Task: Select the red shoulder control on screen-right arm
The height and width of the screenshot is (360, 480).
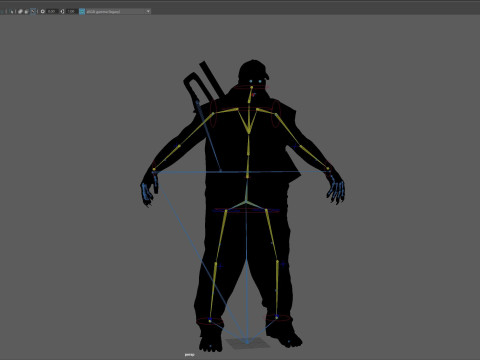Action: [x=276, y=114]
